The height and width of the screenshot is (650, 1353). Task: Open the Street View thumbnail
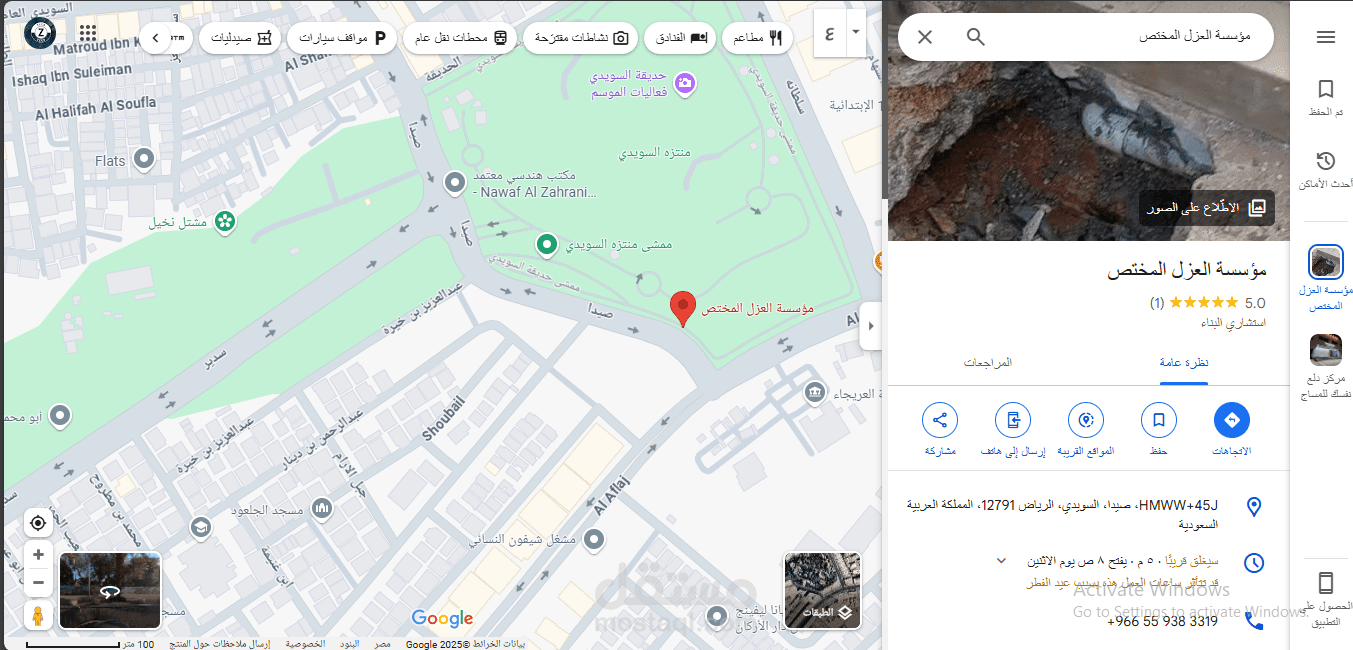110,591
